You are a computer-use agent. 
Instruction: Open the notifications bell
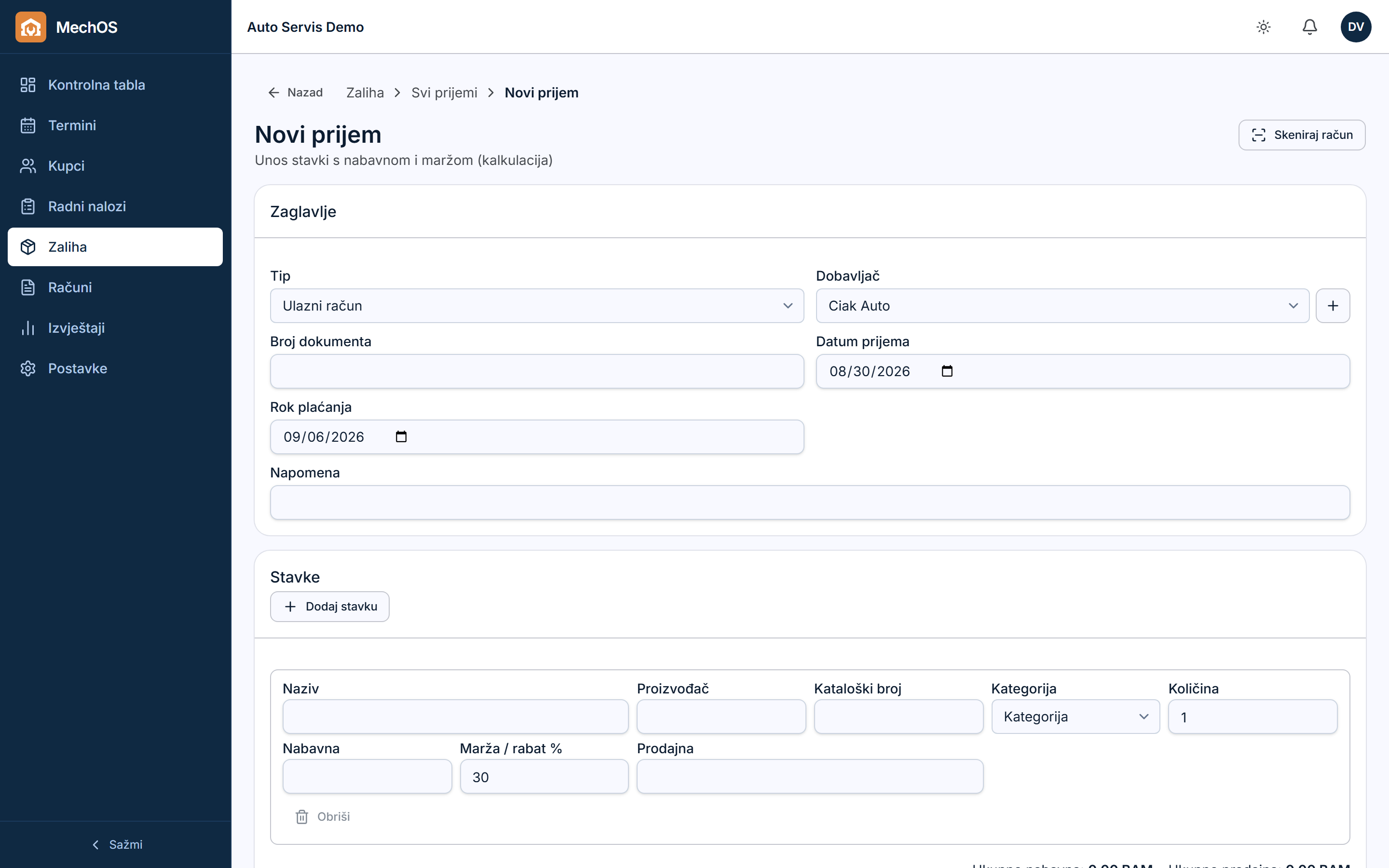coord(1309,27)
